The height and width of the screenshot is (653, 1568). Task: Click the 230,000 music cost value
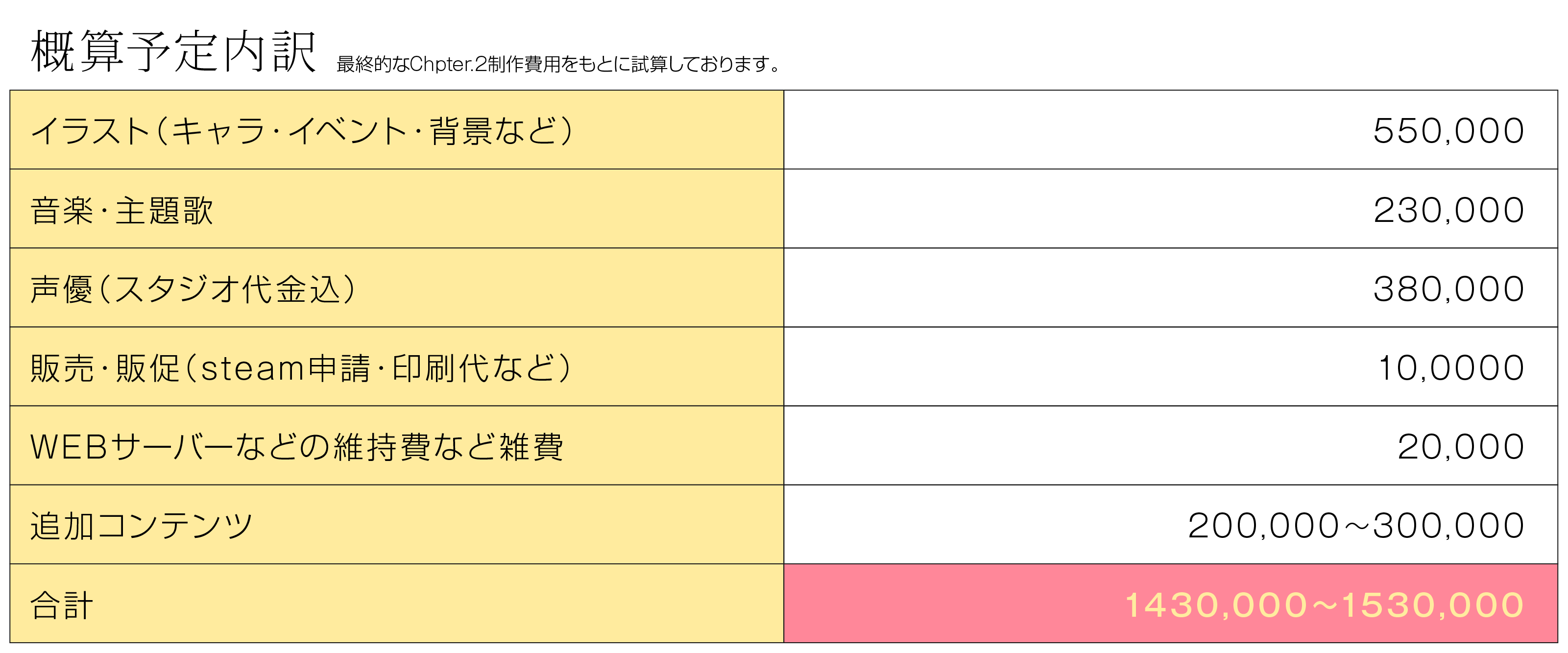(1448, 210)
